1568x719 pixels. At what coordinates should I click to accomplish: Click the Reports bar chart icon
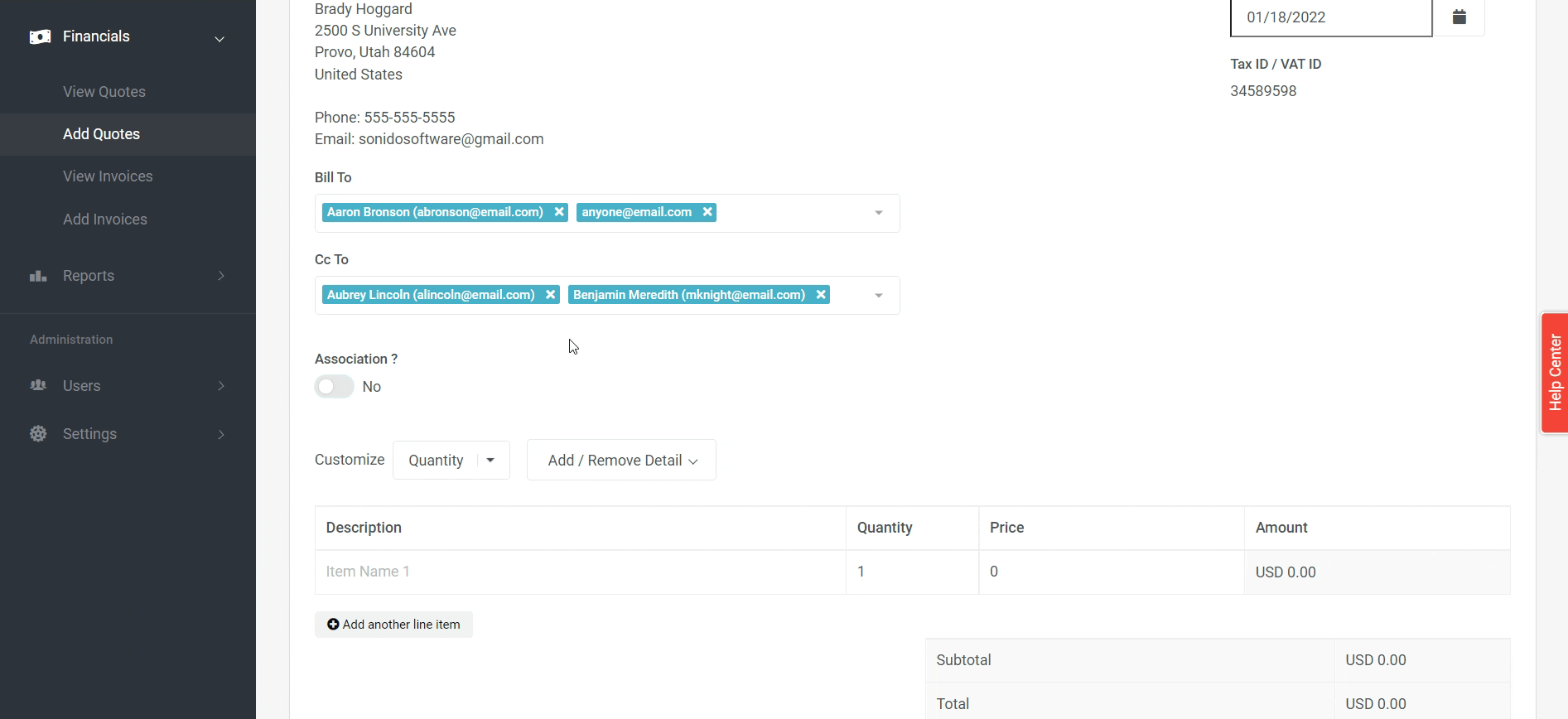click(38, 276)
